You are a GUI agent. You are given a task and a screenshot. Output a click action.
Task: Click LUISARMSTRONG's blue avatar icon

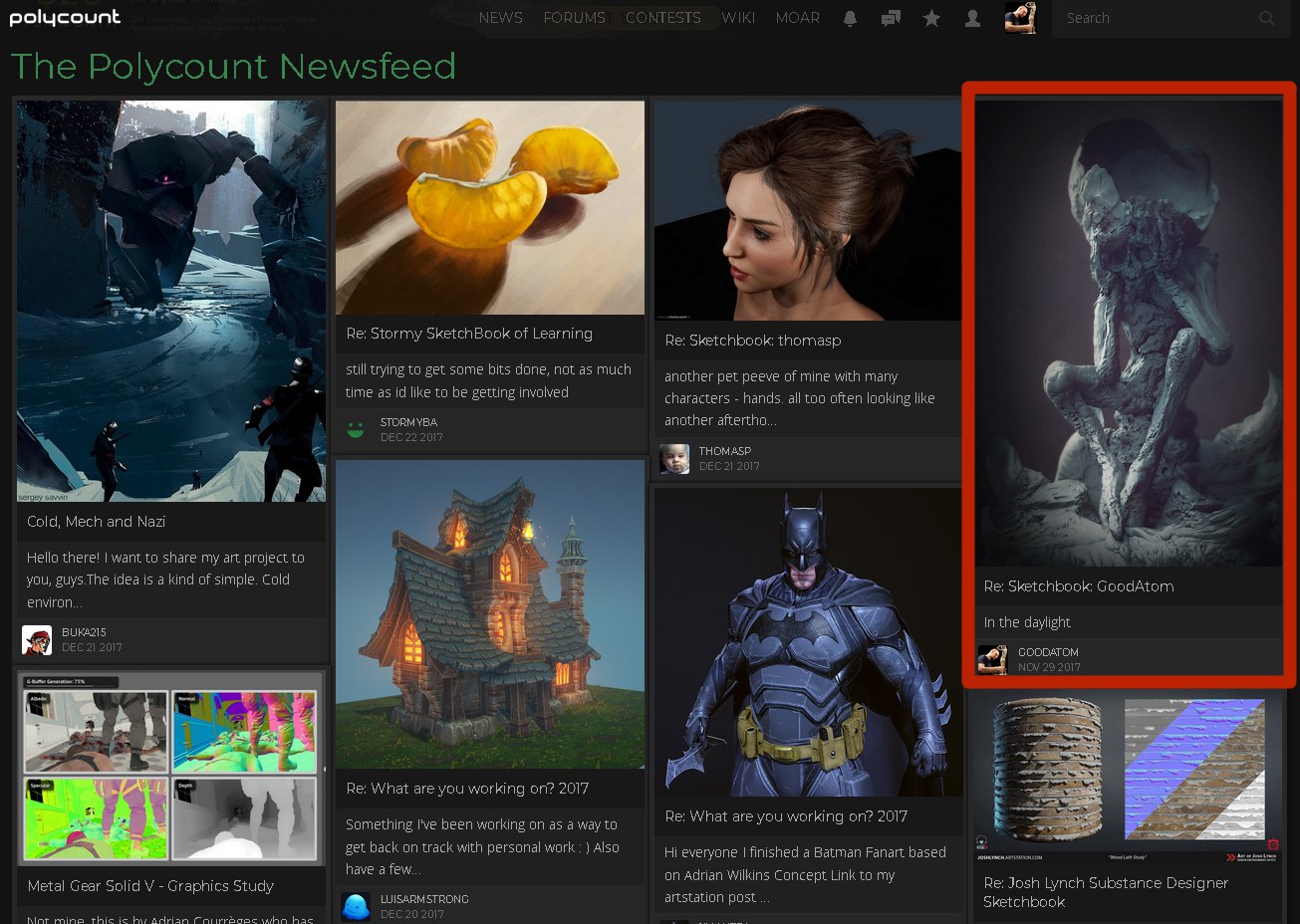(356, 907)
